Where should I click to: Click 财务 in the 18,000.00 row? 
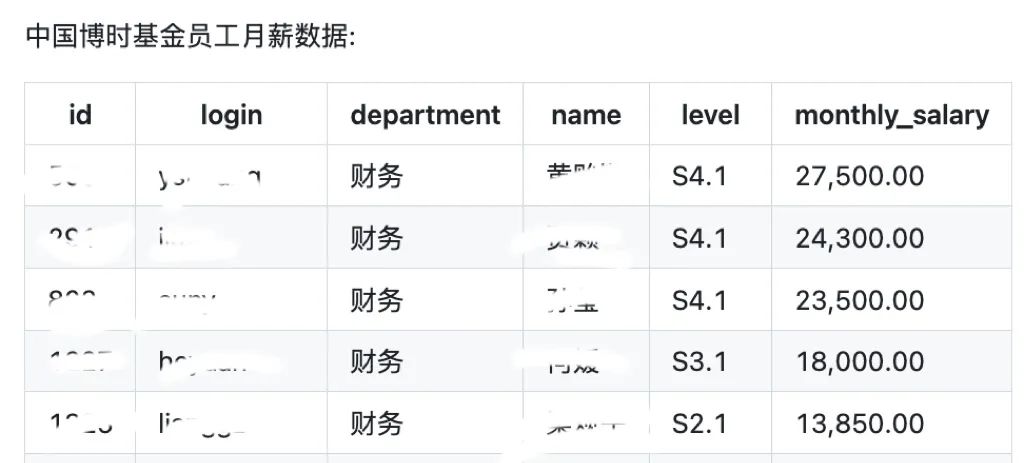click(376, 362)
